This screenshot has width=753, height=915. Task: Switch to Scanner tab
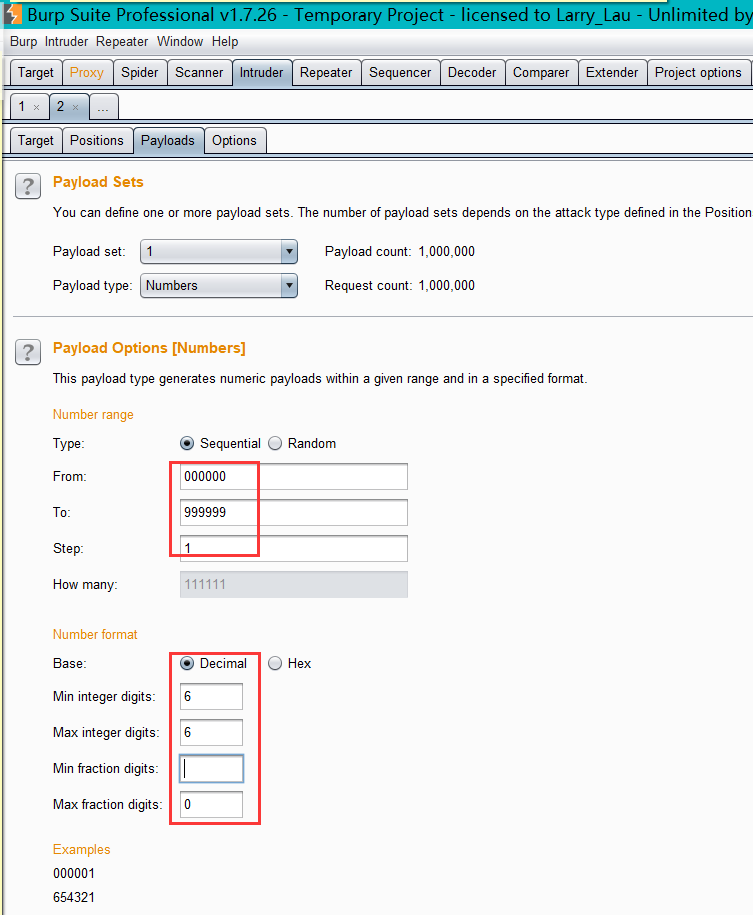(199, 72)
